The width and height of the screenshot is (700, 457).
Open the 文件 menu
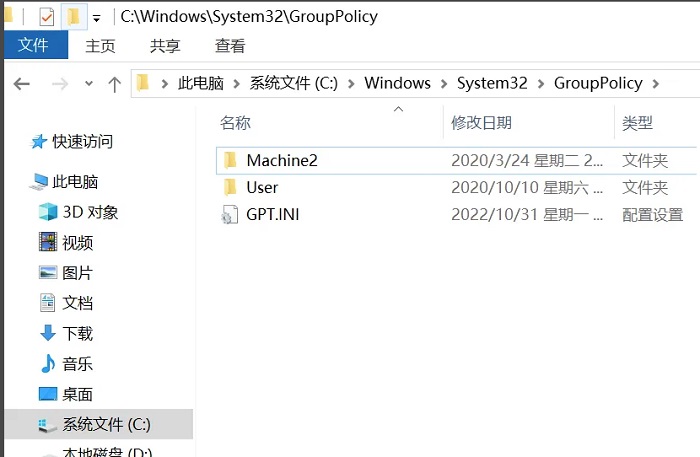[34, 45]
